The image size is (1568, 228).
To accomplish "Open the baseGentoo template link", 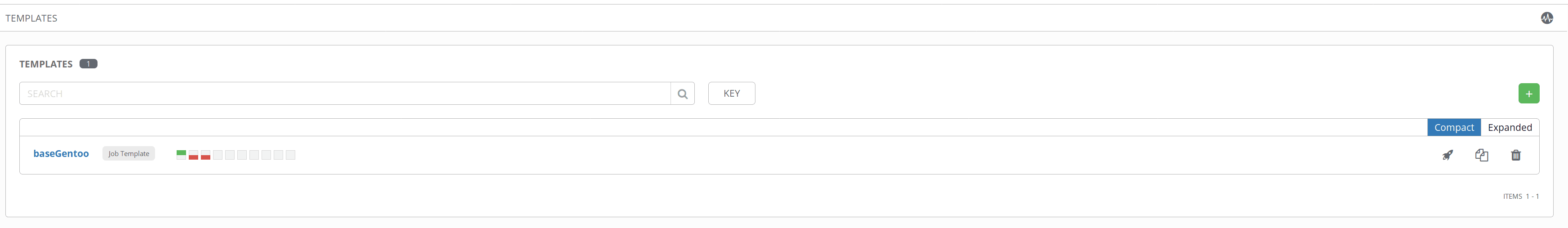I will point(61,154).
